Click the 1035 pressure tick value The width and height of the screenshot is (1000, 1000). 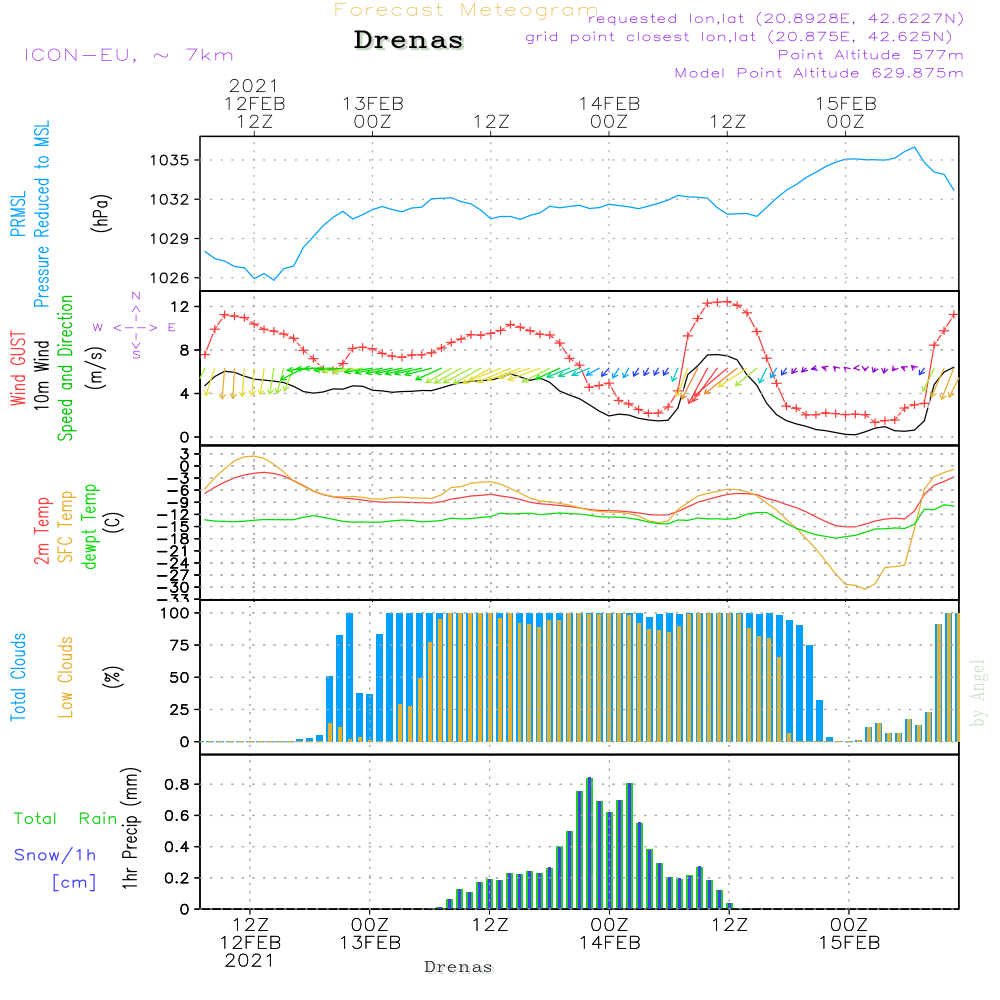click(170, 160)
